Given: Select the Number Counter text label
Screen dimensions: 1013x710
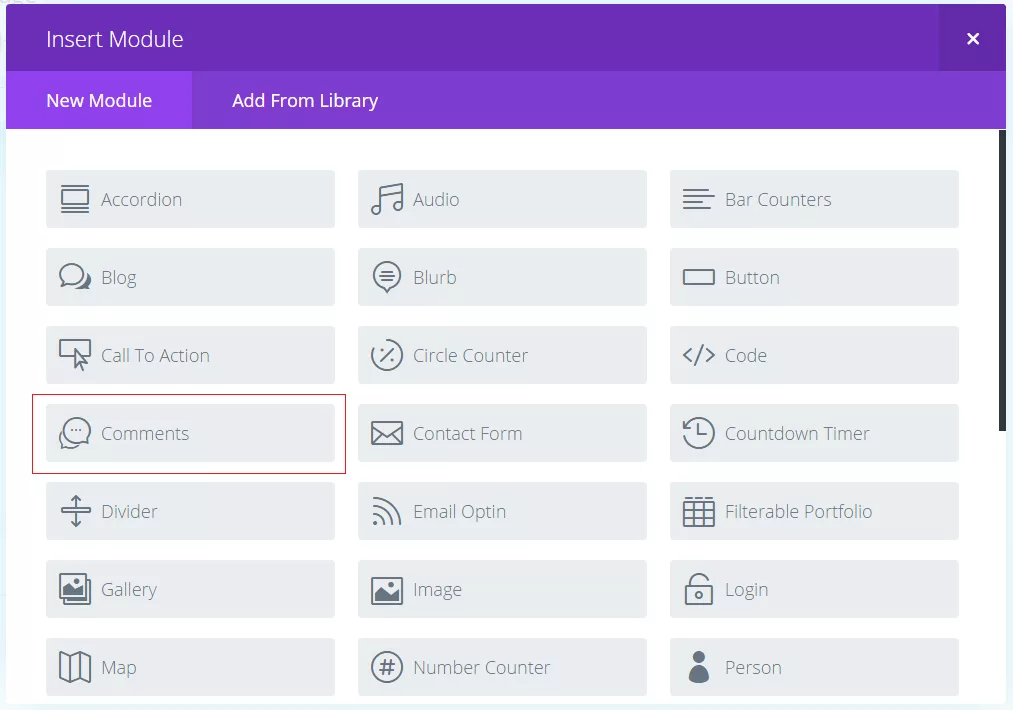Looking at the screenshot, I should point(481,667).
